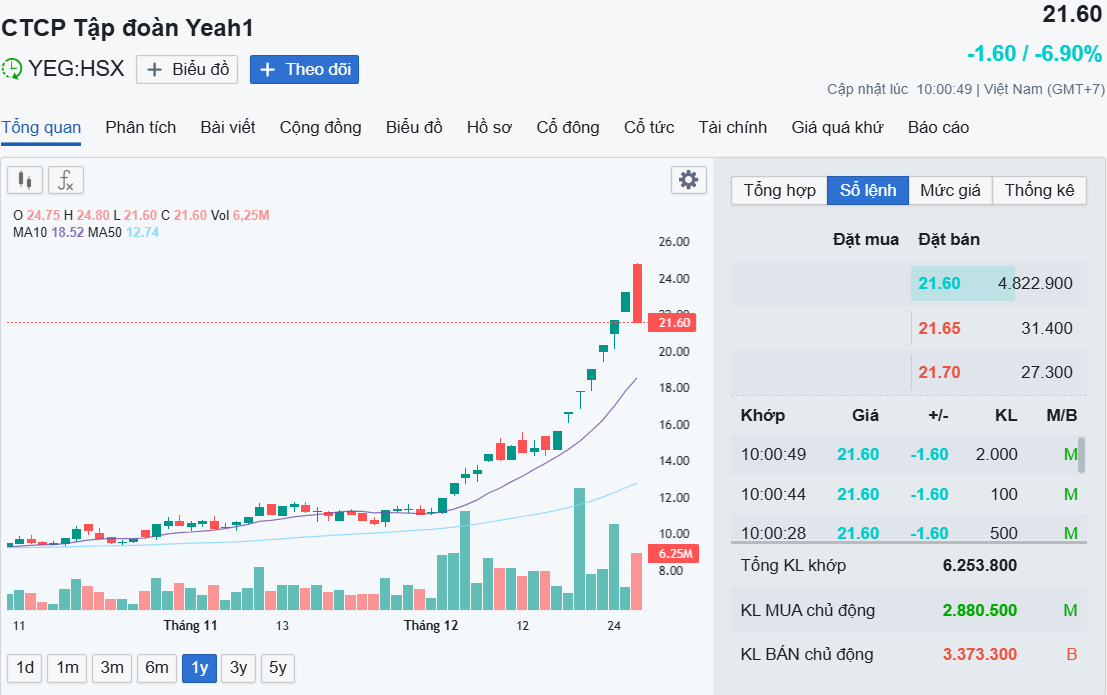
Task: Click the green clock icon beside YEG:HSX
Action: pos(13,69)
